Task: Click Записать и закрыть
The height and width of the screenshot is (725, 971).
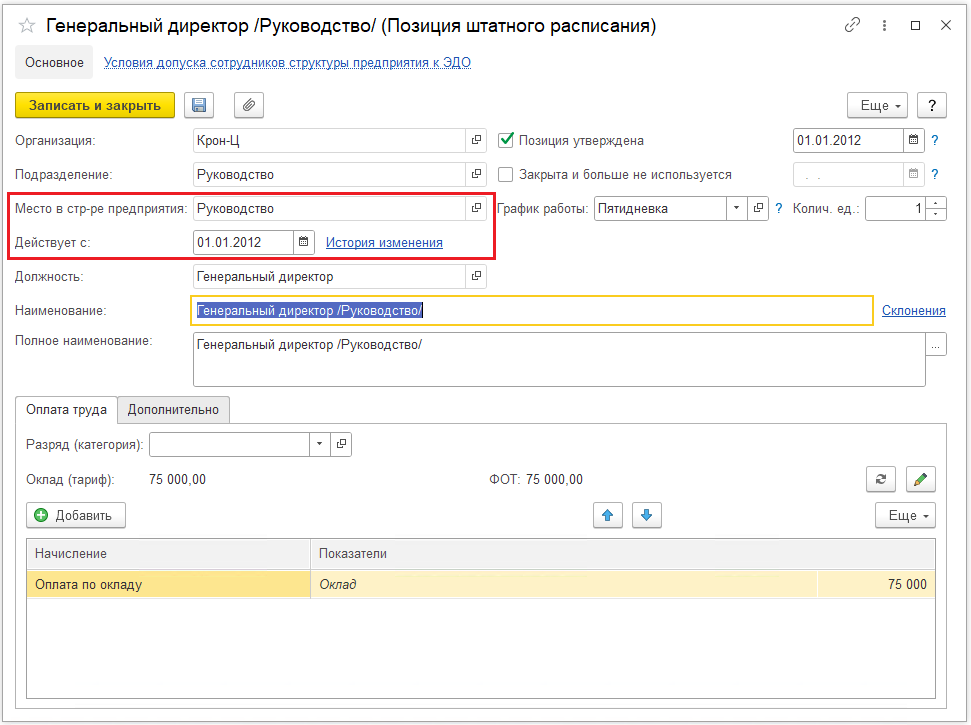Action: pos(95,105)
